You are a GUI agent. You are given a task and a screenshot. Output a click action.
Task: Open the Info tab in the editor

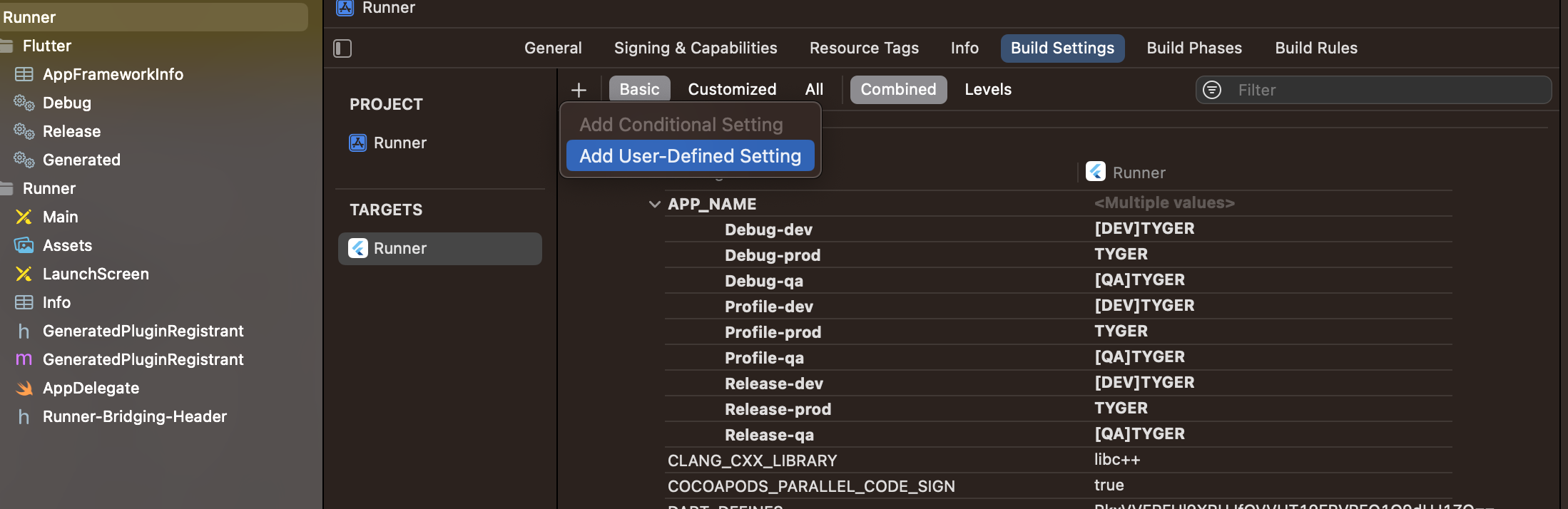(x=964, y=48)
